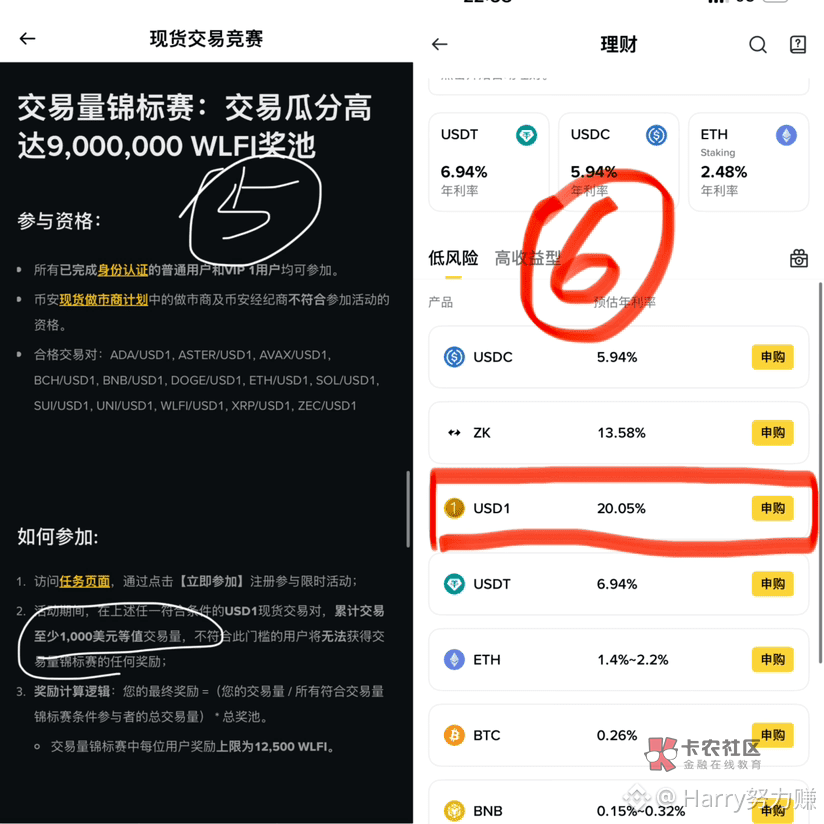This screenshot has width=824, height=824.
Task: Click scrollbar on the contest page
Action: pyautogui.click(x=408, y=509)
